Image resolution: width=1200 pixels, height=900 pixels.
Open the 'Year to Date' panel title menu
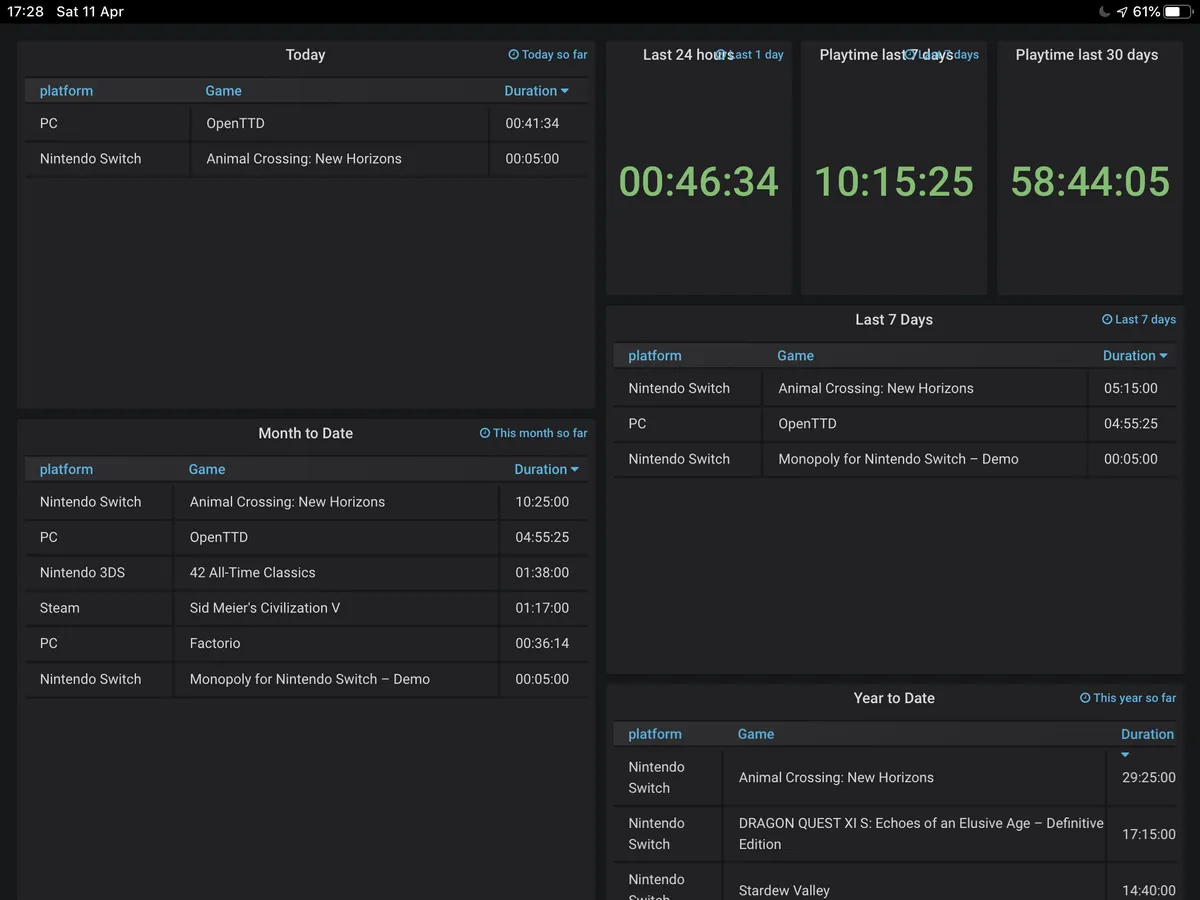(893, 698)
